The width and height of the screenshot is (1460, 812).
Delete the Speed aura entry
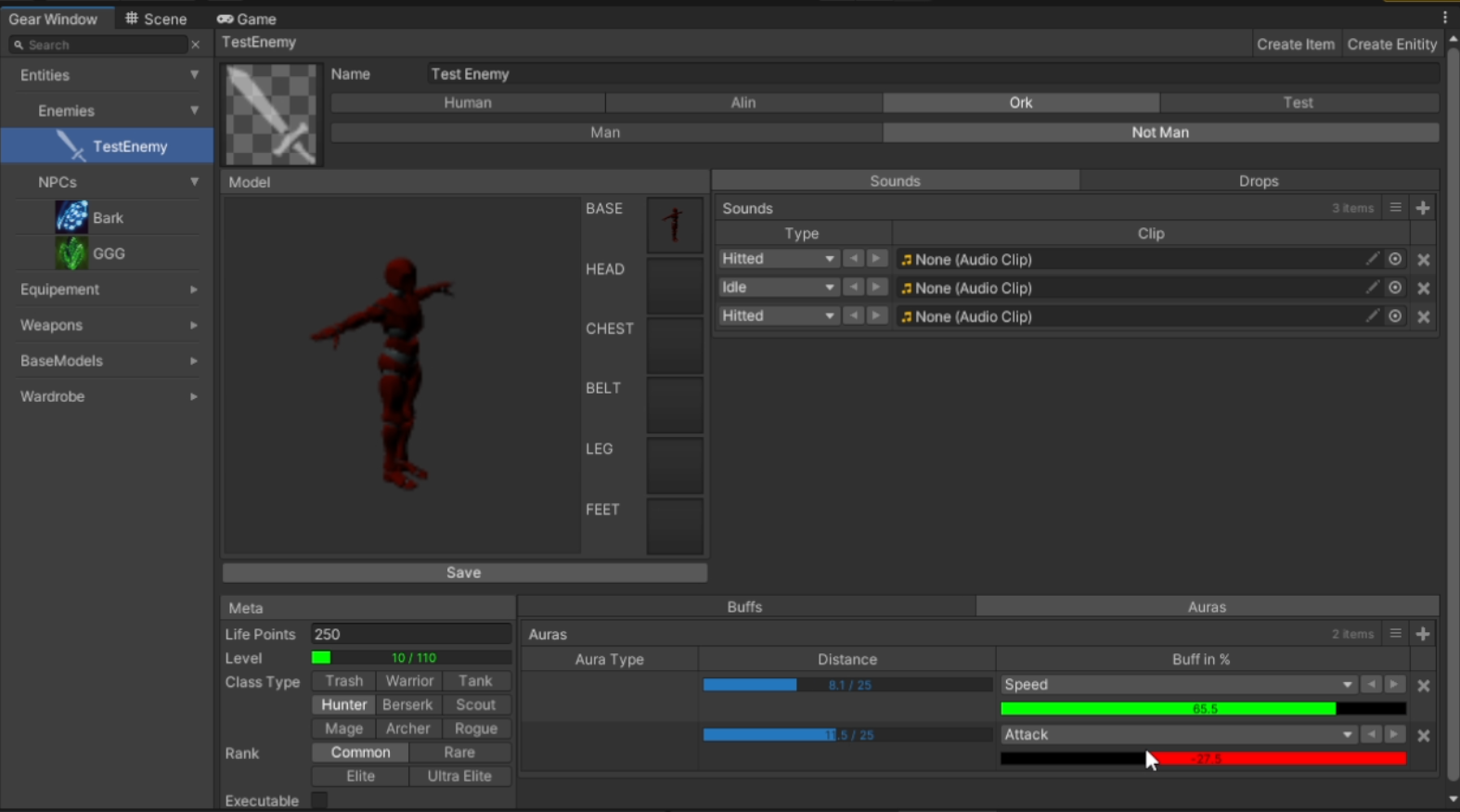tap(1423, 686)
